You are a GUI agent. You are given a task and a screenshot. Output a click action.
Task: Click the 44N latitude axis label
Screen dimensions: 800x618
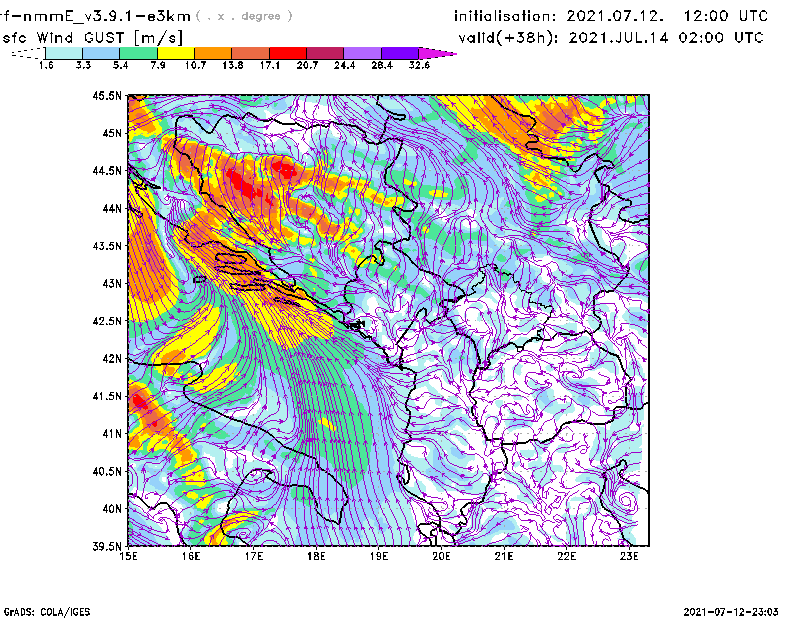[x=112, y=208]
